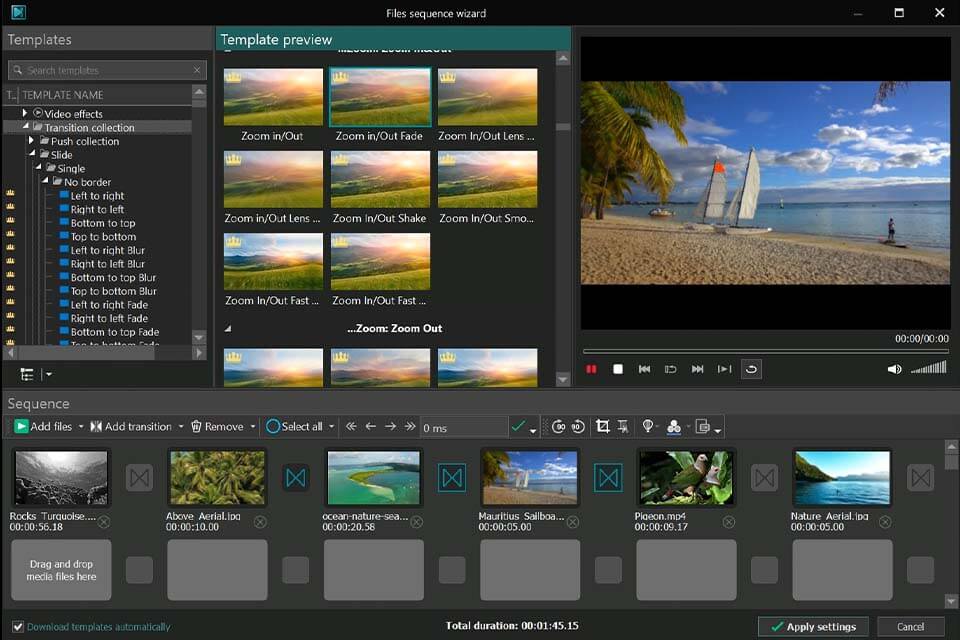Select the Mauritius Sailboat clip thumbnail

click(529, 478)
